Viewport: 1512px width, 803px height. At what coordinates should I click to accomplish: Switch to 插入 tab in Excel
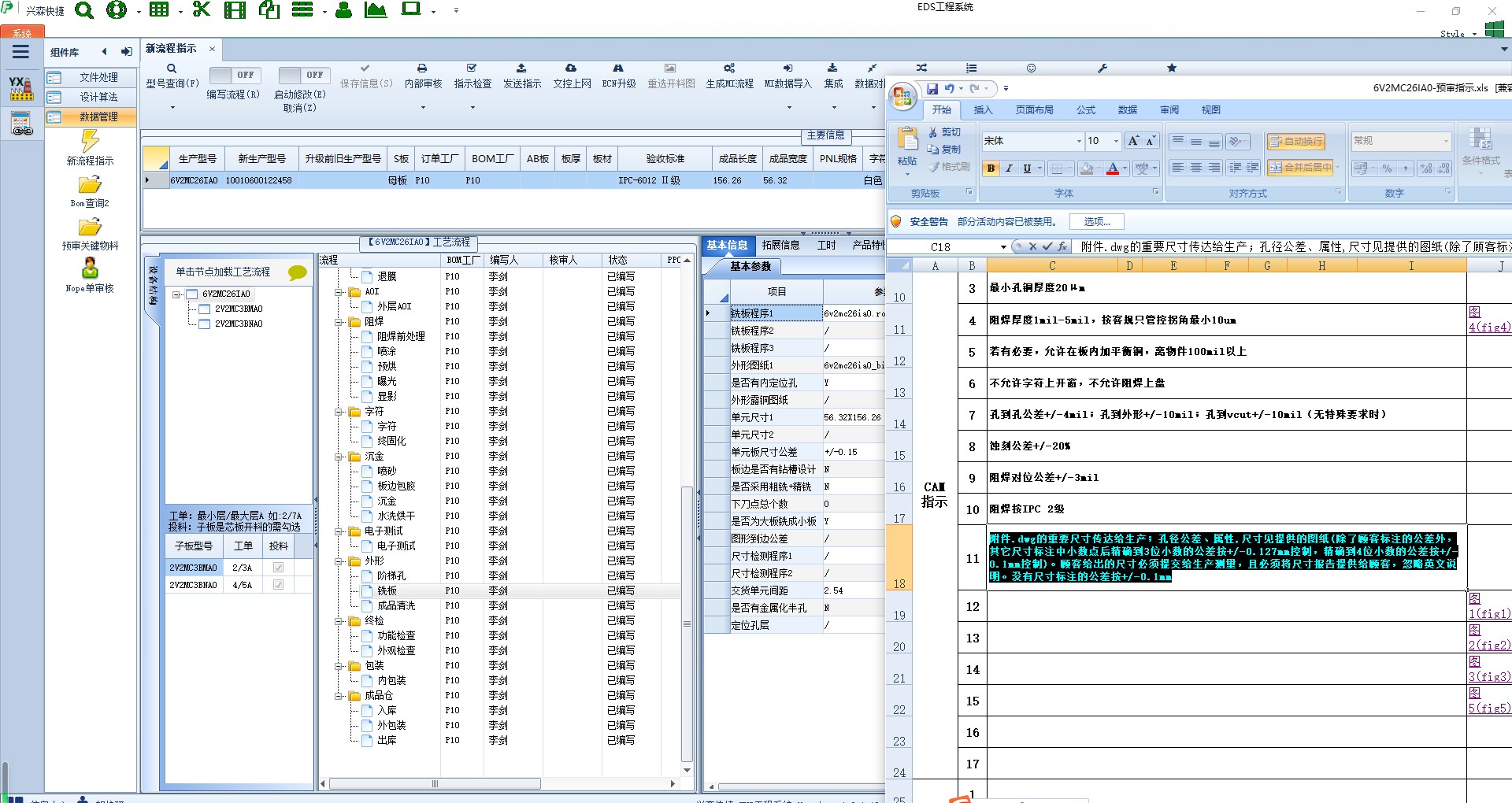983,110
